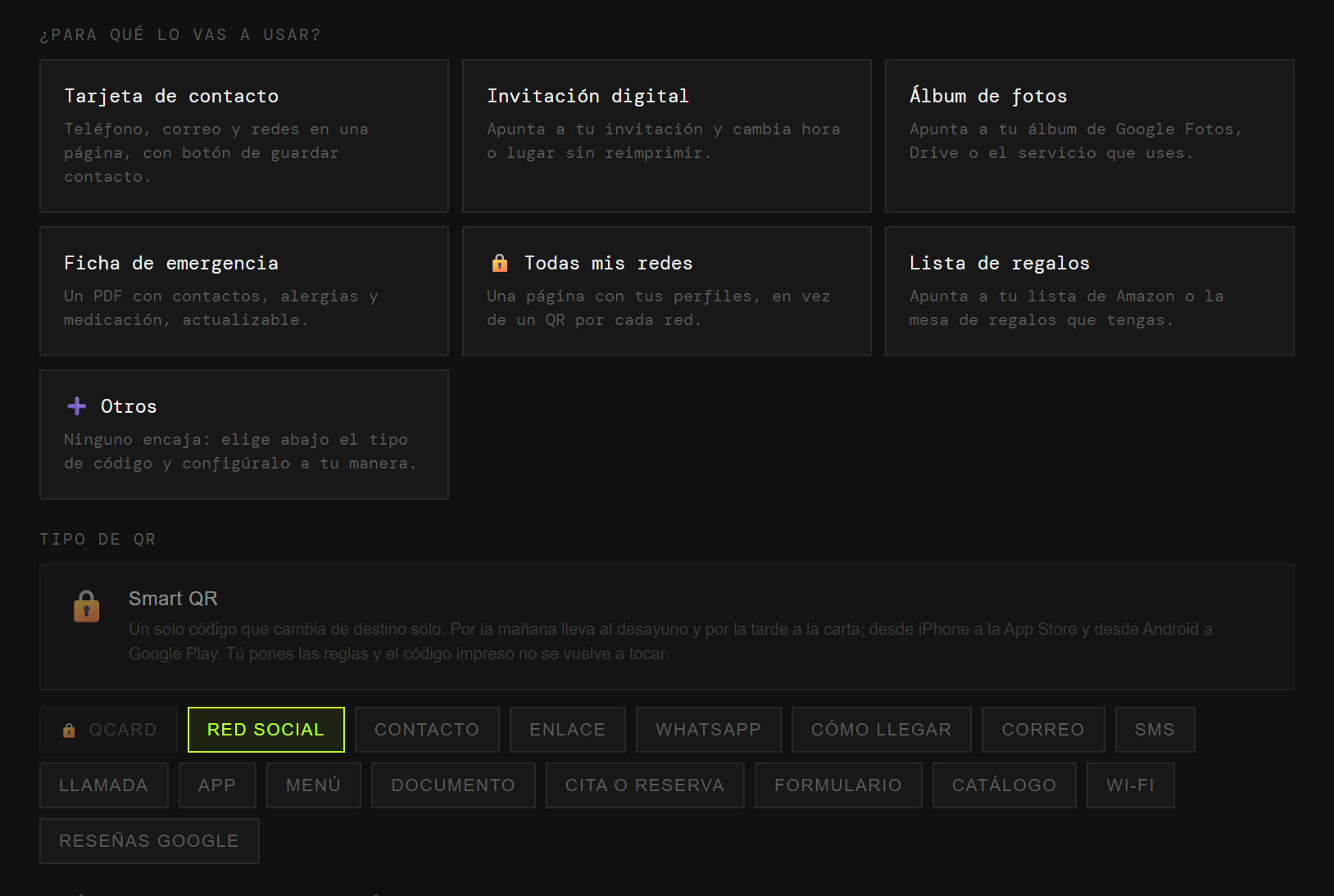This screenshot has width=1334, height=896.
Task: Select the Invitación digital use case
Action: tap(667, 136)
